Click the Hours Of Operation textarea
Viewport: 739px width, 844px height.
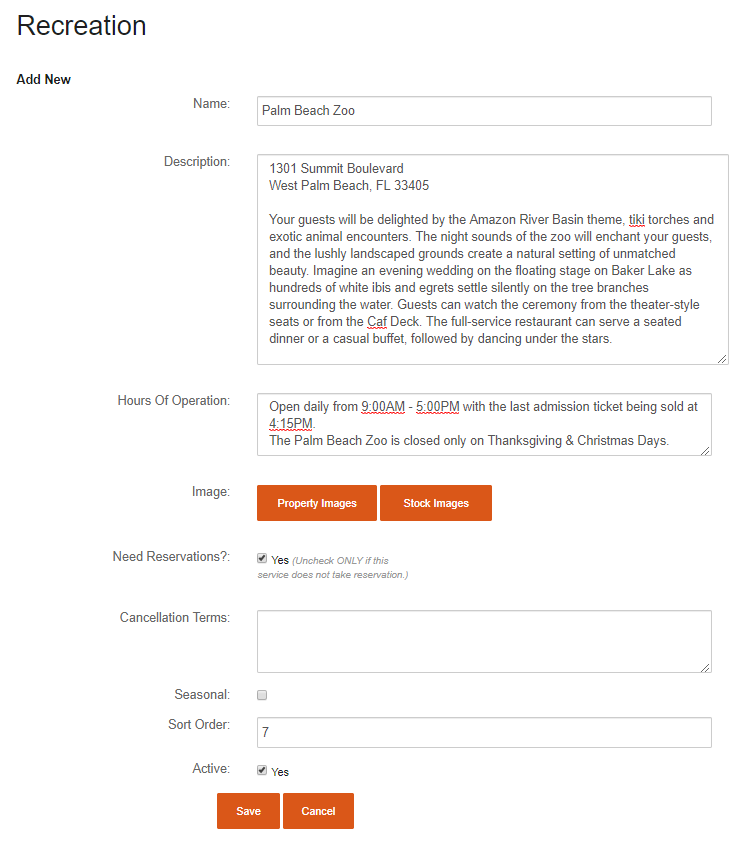484,424
